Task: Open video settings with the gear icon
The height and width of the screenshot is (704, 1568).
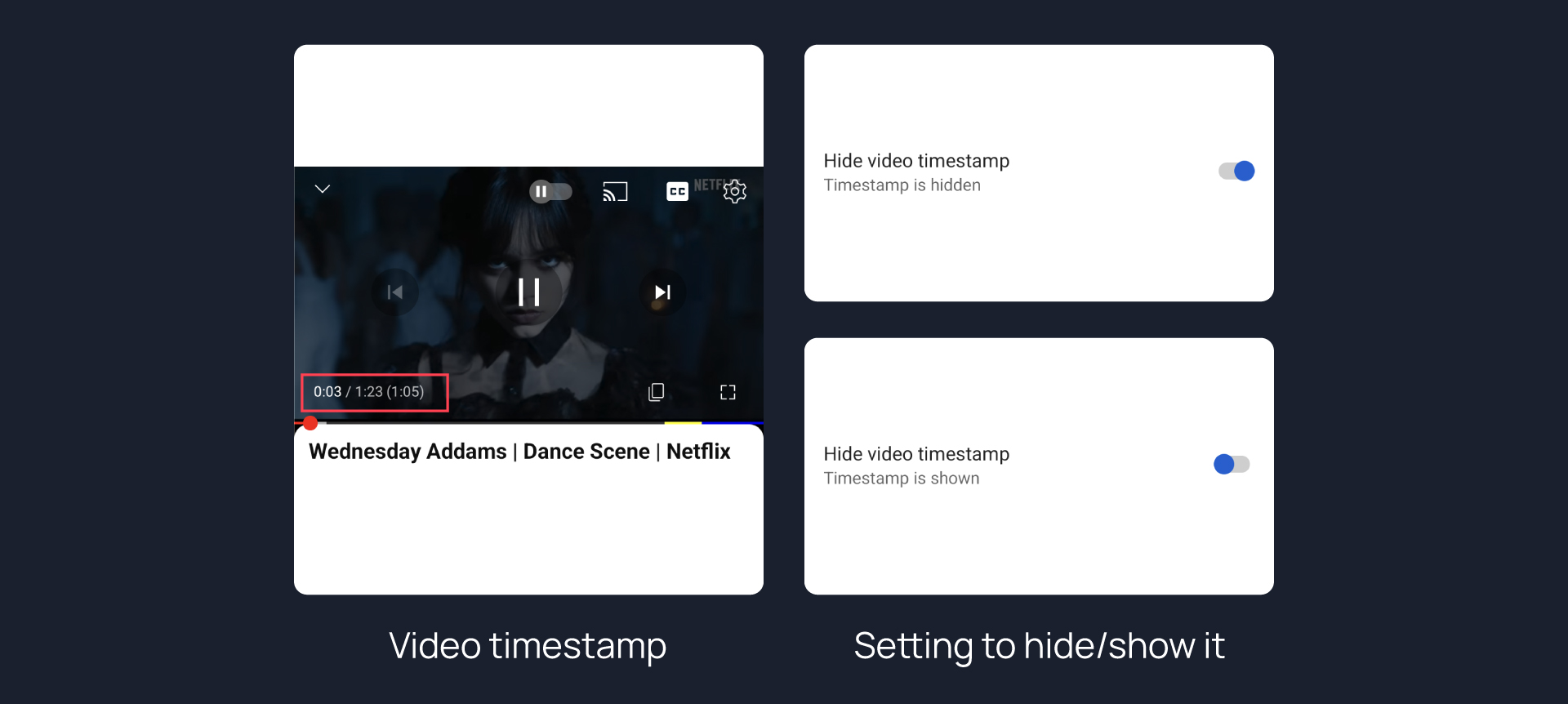Action: (735, 191)
